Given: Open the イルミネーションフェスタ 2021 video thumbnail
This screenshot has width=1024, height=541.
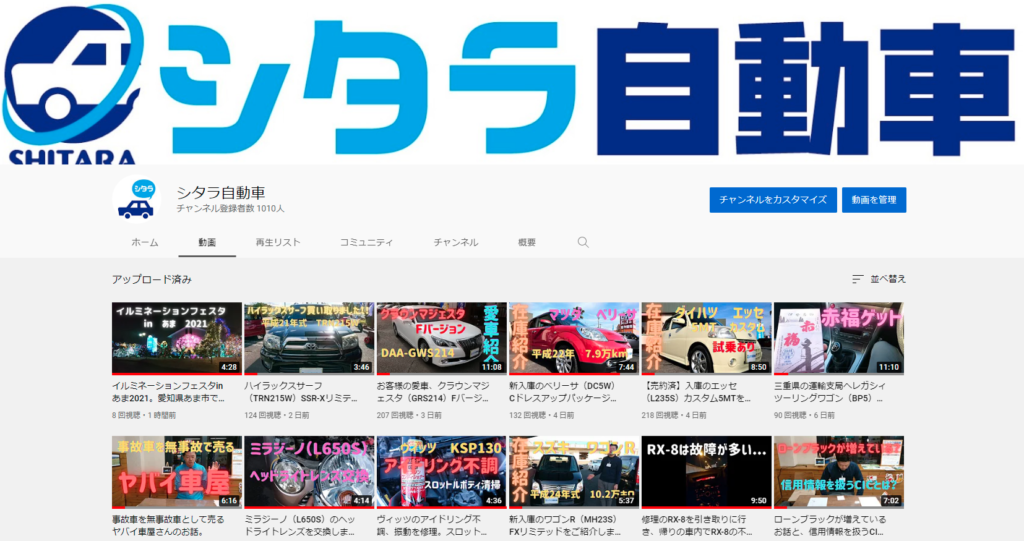Looking at the screenshot, I should tap(177, 338).
